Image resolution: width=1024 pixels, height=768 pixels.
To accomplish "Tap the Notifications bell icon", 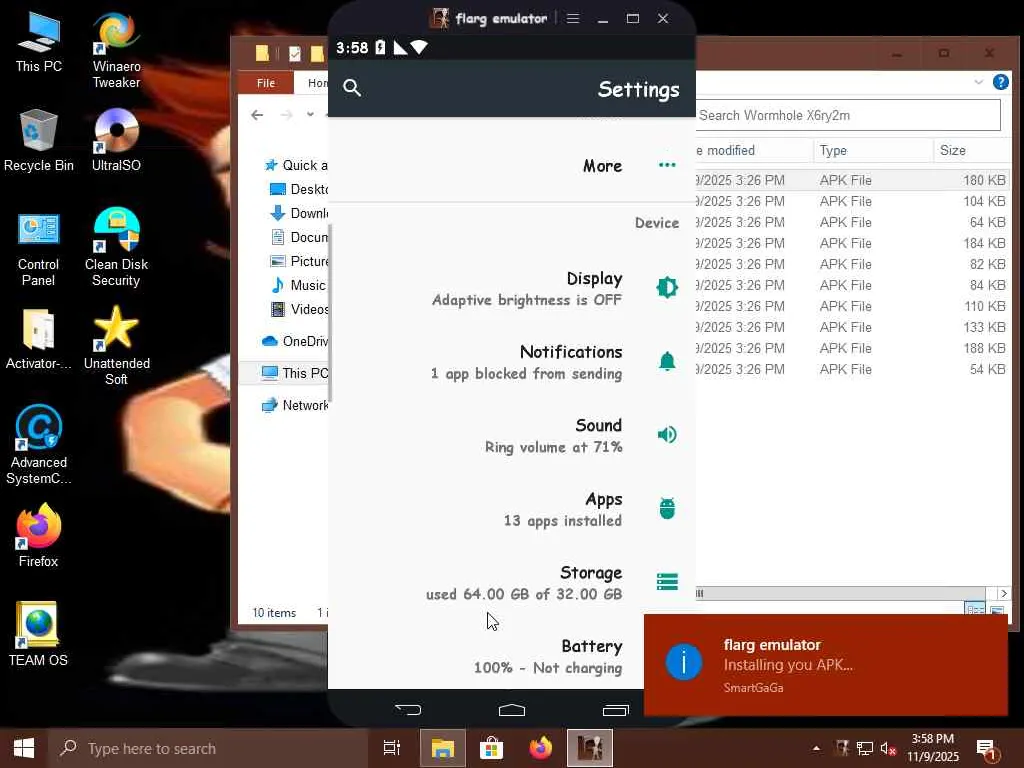I will [667, 361].
